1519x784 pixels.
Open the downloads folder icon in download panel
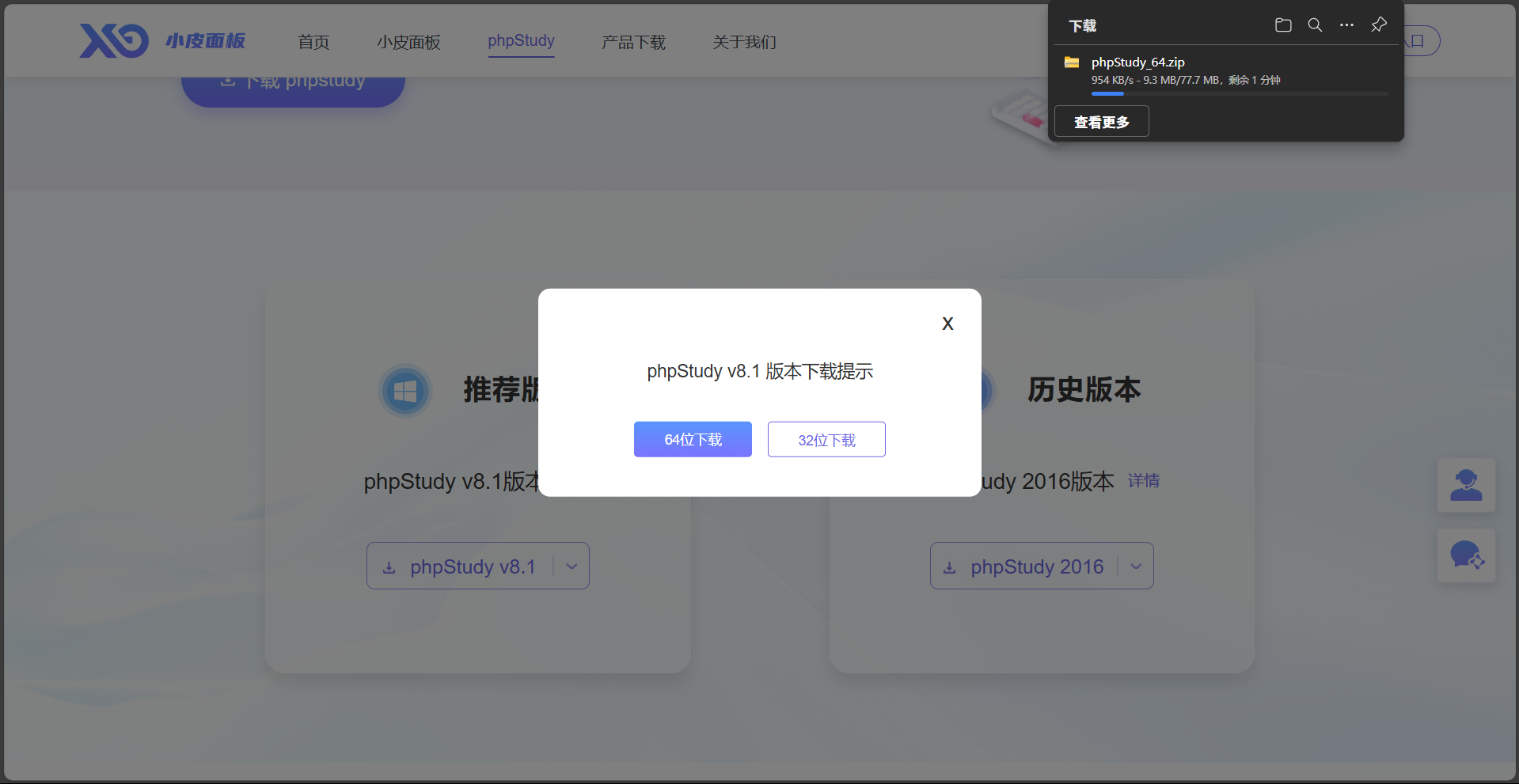[1283, 25]
